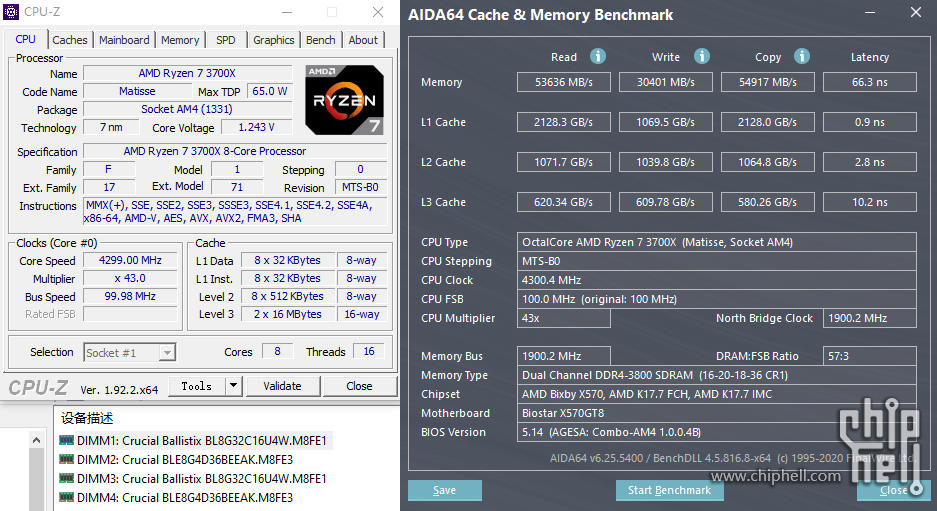Expand the Tools dropdown arrow
The image size is (937, 511).
234,386
